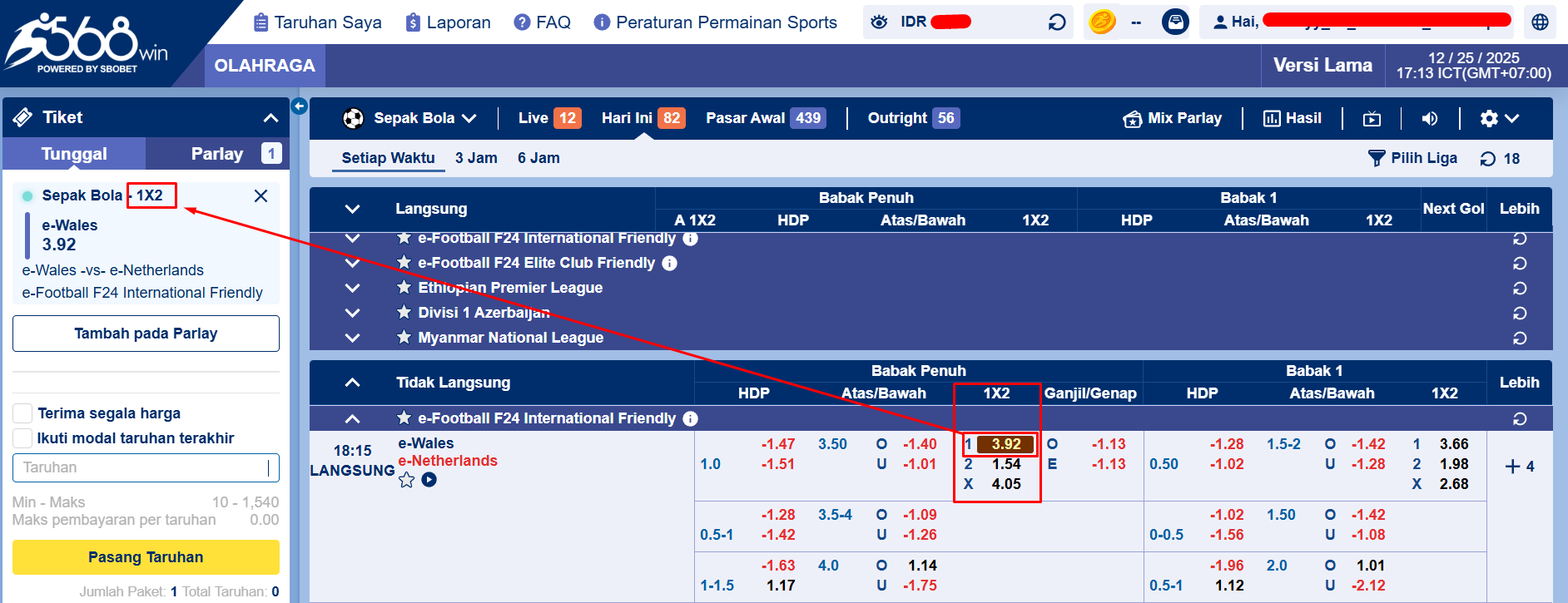The width and height of the screenshot is (1568, 603).
Task: Click the Tiket ticket icon
Action: tap(22, 117)
